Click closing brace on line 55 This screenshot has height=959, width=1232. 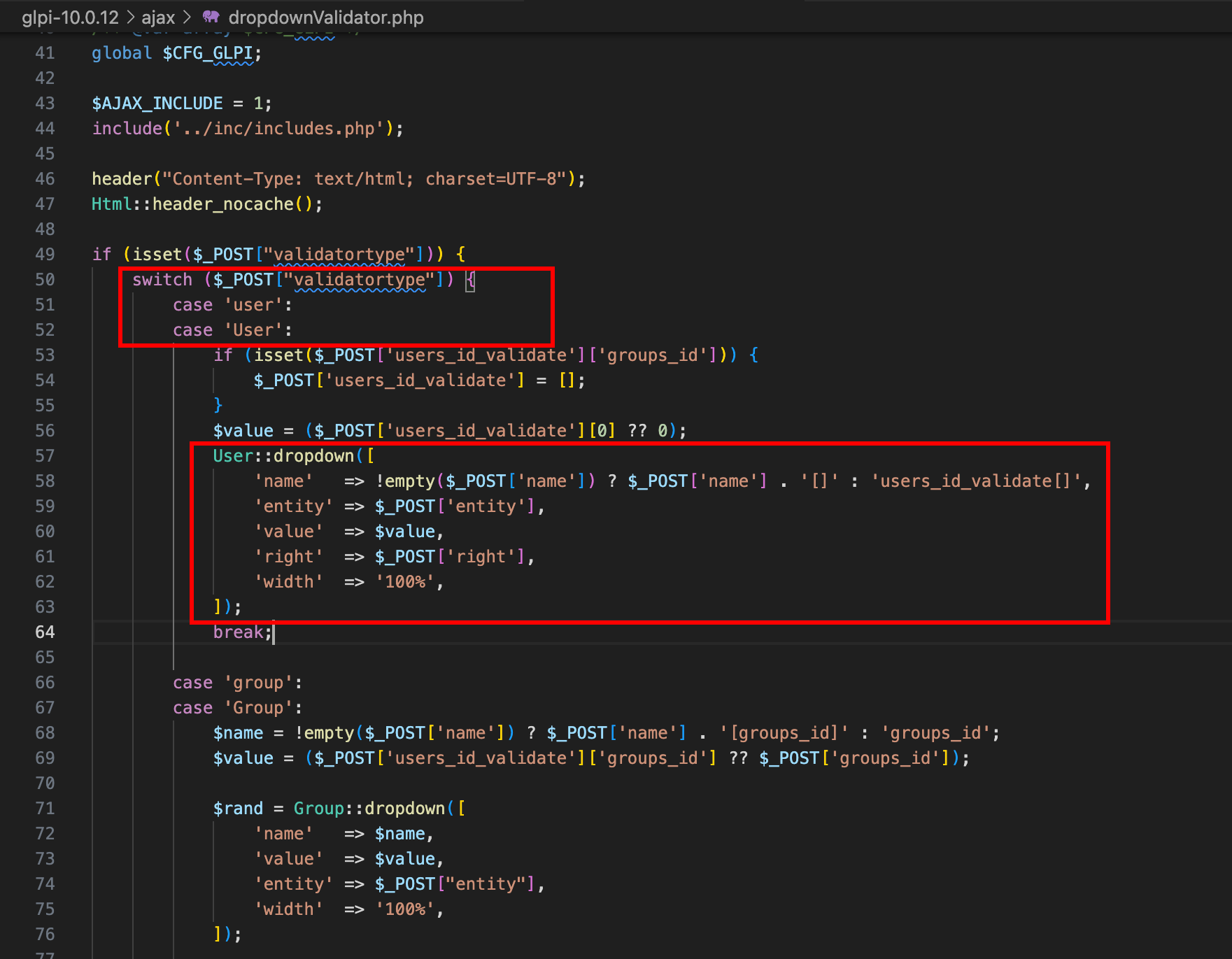[218, 406]
